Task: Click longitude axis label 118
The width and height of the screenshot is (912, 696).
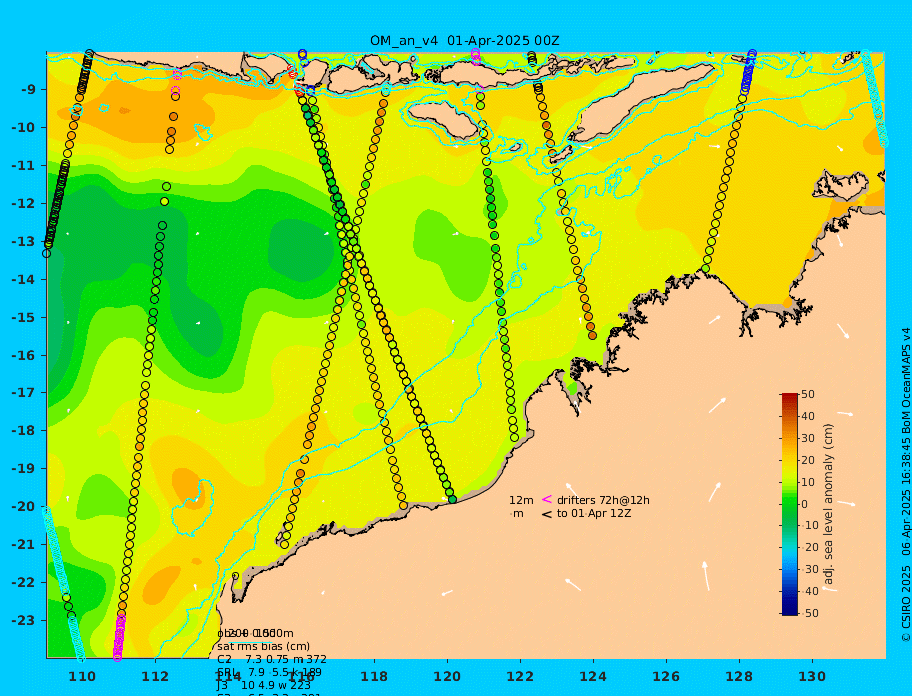Action: 374,676
